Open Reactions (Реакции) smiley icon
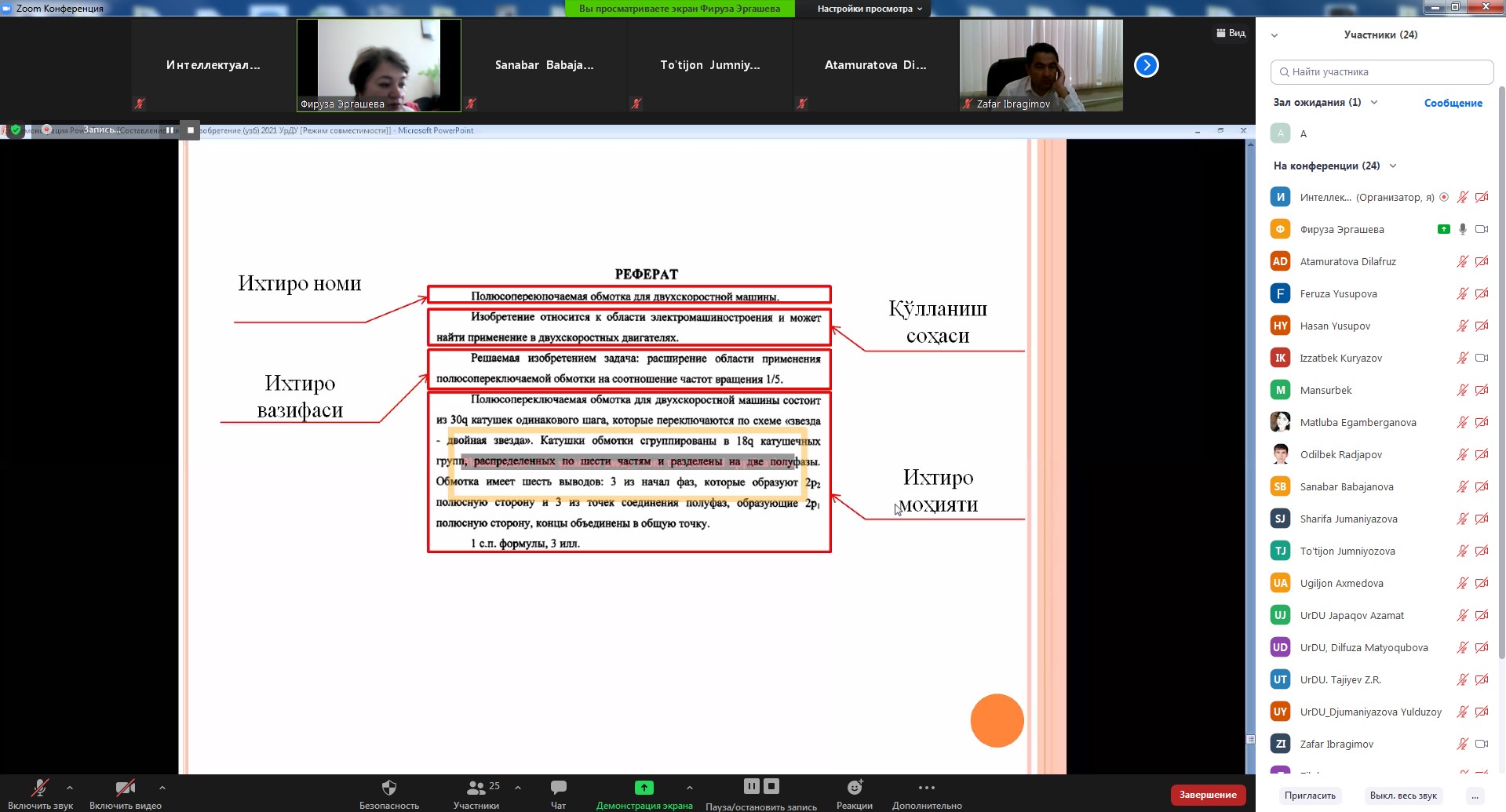 pos(855,788)
